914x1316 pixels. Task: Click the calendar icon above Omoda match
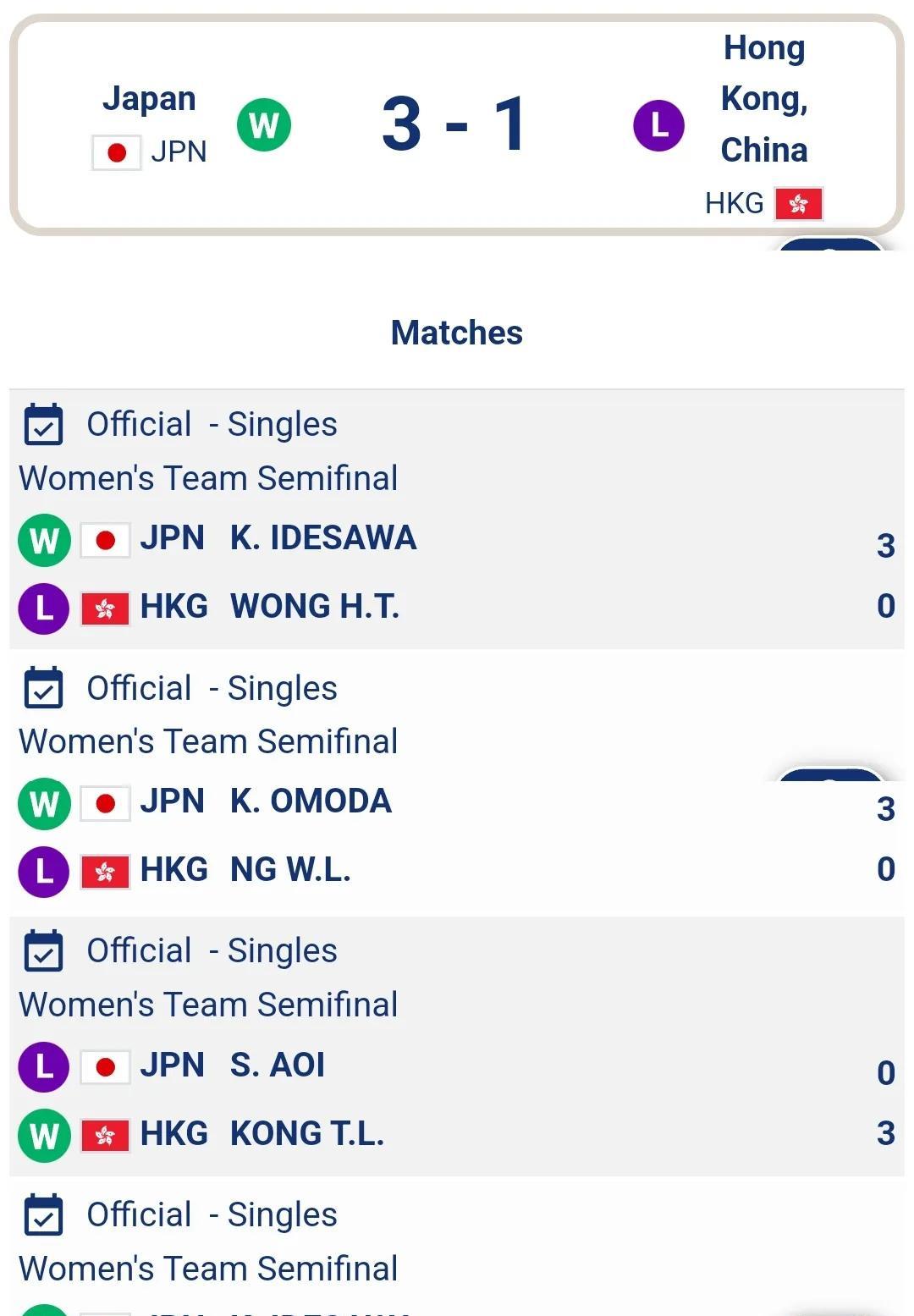coord(43,687)
